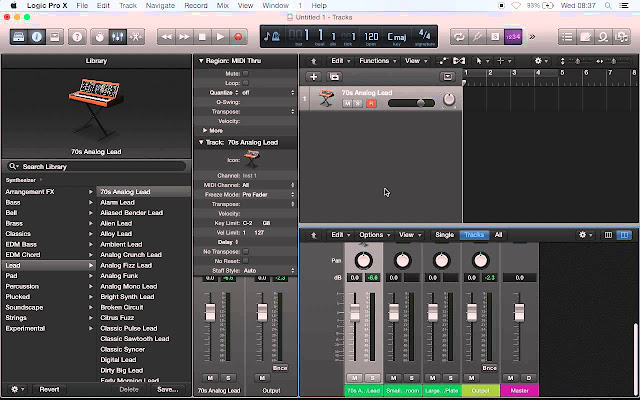Image resolution: width=640 pixels, height=400 pixels.
Task: Toggle the automation button in Tracks area
Action: 442,61
